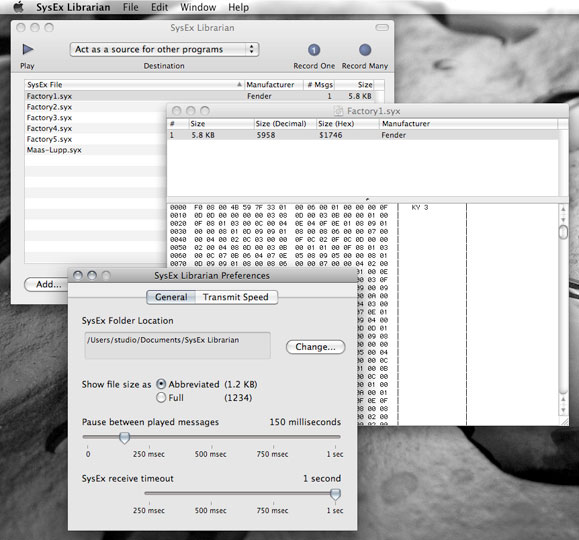Click the Add... button
579x540 pixels.
click(48, 284)
